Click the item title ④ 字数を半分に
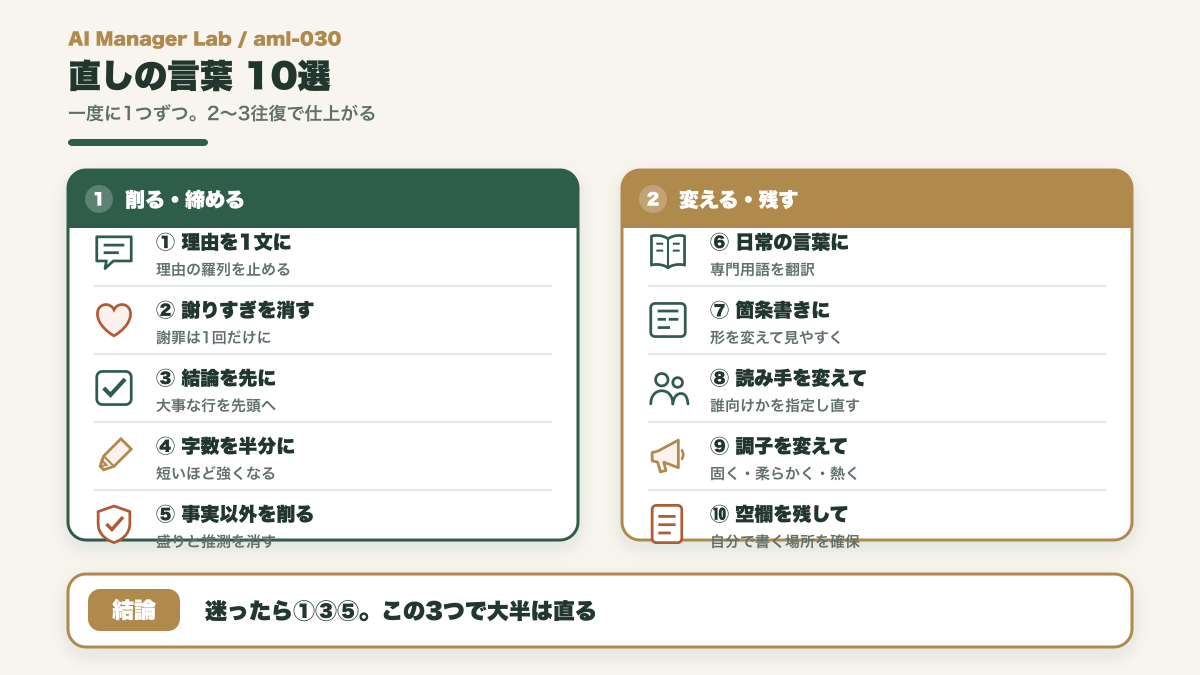This screenshot has height=675, width=1200. click(225, 446)
